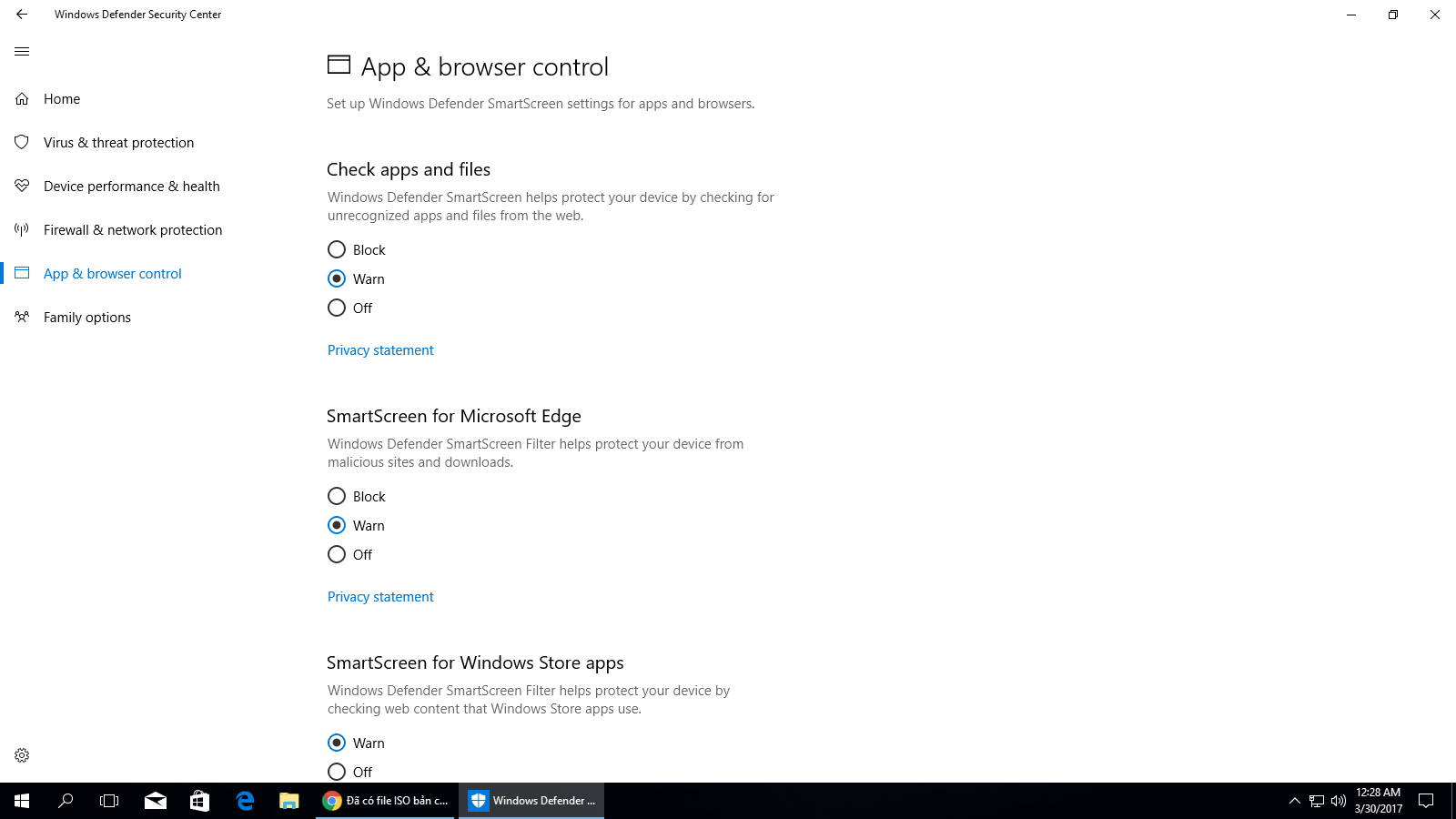
Task: Click the 'Check apps and files' heading
Action: point(409,169)
